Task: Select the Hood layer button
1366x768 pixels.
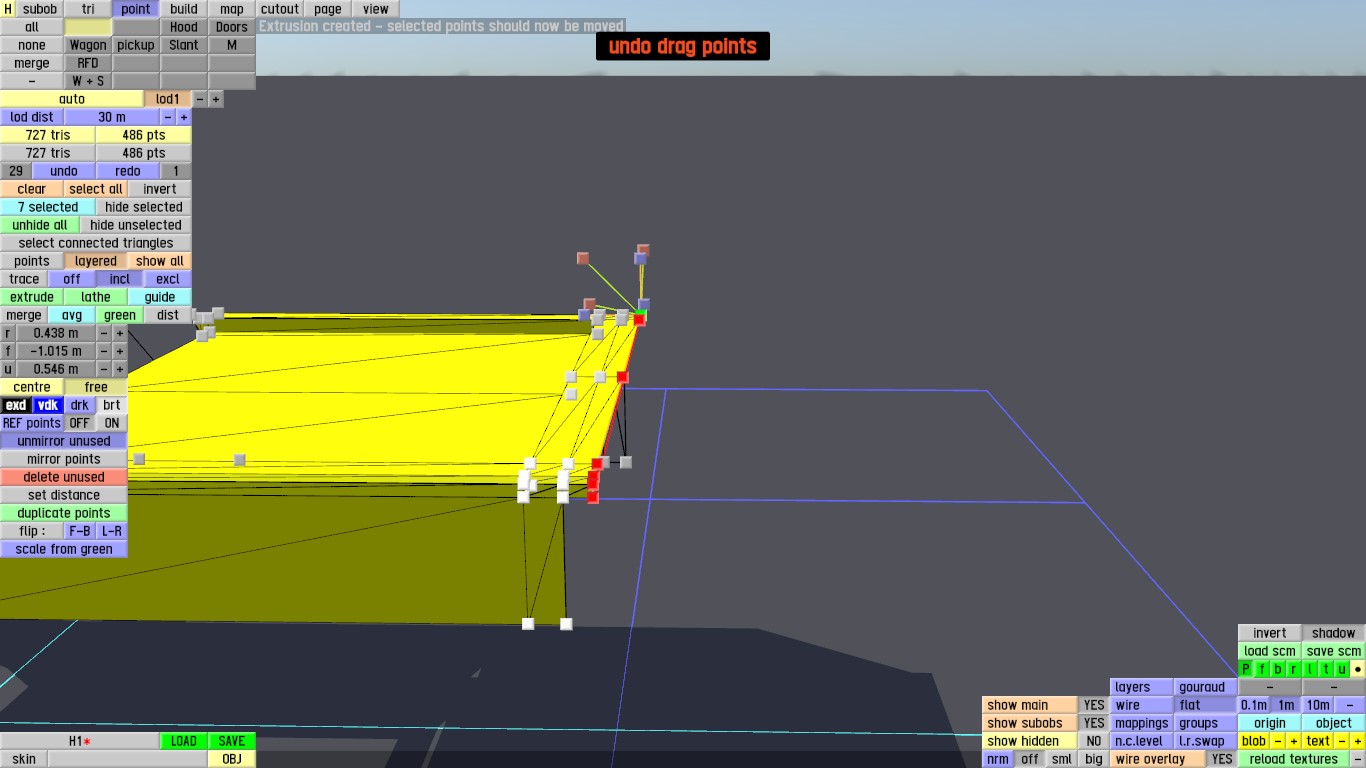Action: (184, 27)
